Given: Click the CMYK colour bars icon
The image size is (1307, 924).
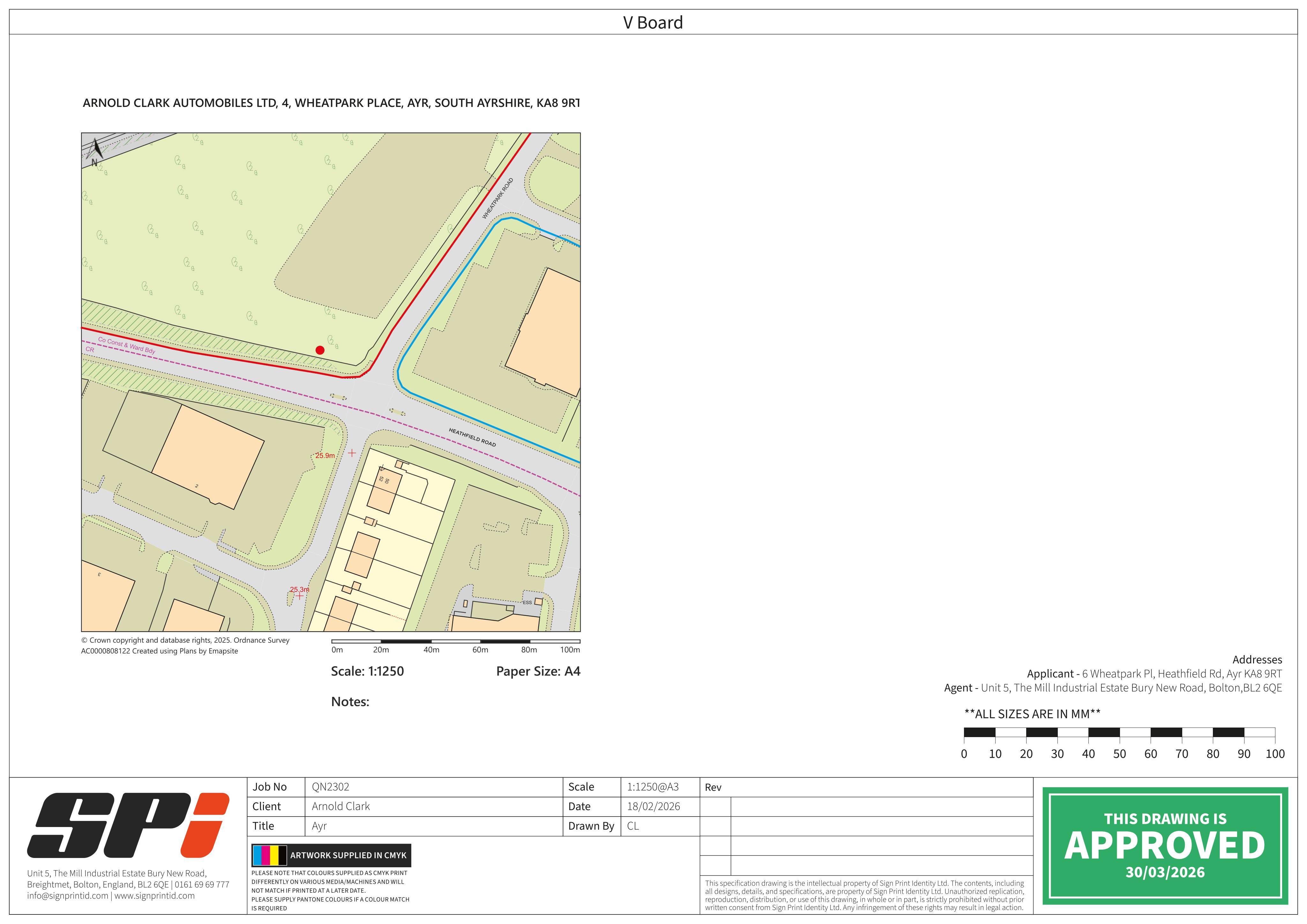Looking at the screenshot, I should [270, 855].
